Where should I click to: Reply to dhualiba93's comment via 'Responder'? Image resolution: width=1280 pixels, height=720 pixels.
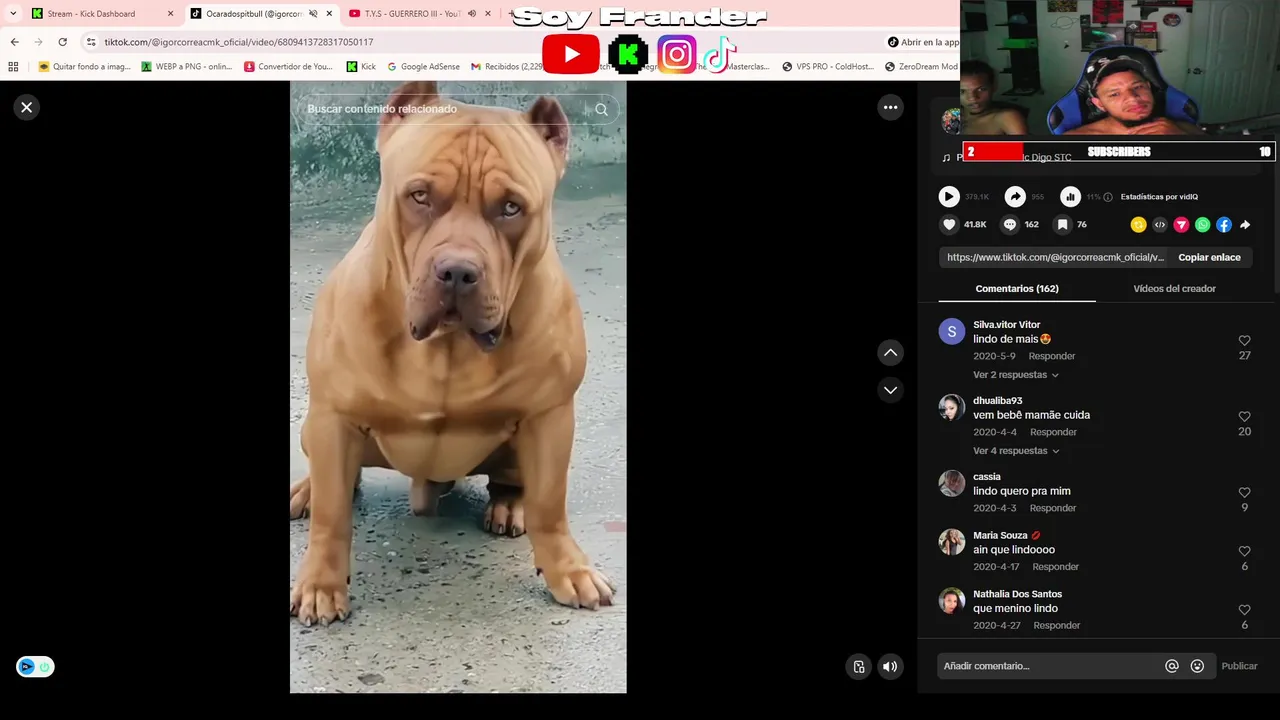(x=1053, y=432)
